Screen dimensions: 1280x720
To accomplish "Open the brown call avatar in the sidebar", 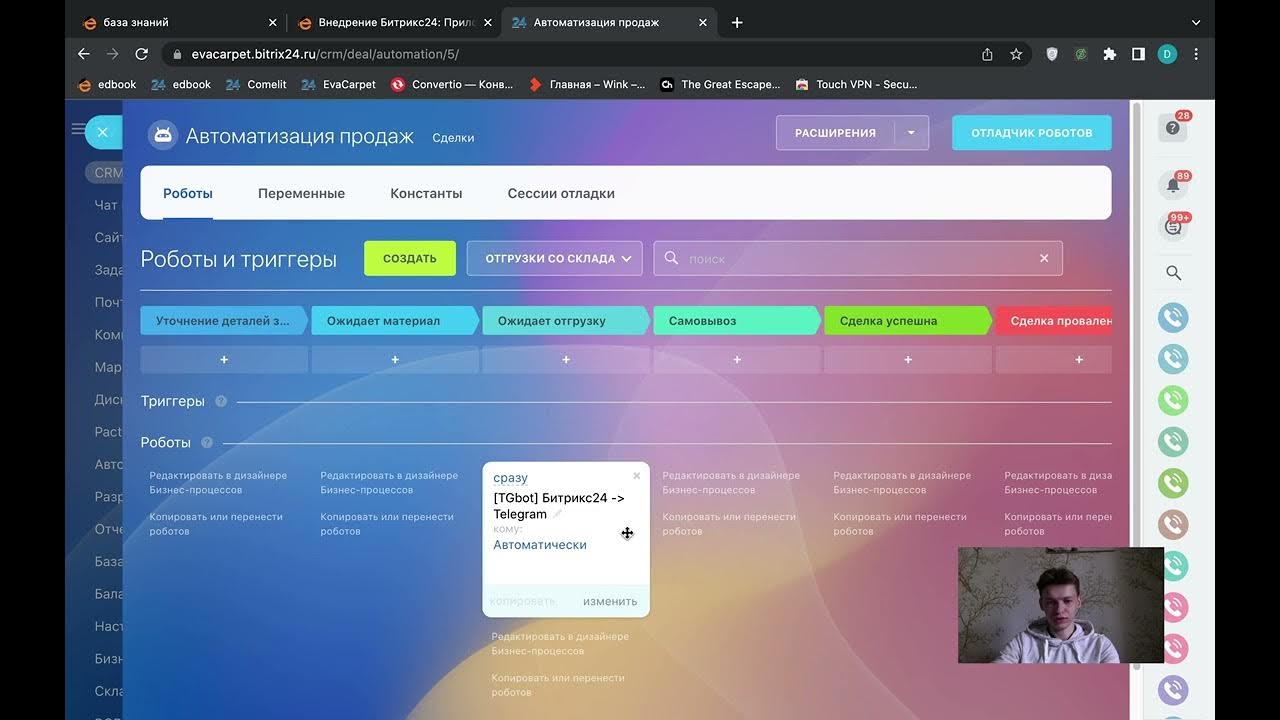I will coord(1173,524).
